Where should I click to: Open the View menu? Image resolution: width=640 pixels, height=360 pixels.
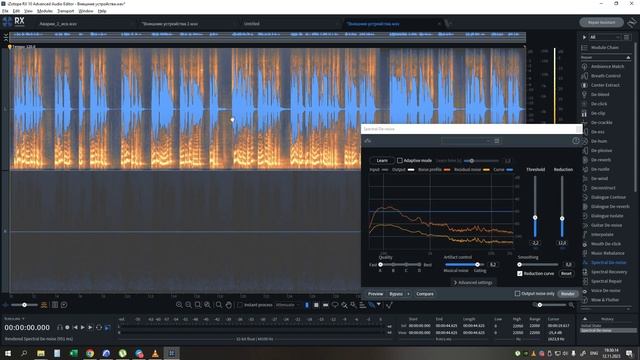pos(29,11)
